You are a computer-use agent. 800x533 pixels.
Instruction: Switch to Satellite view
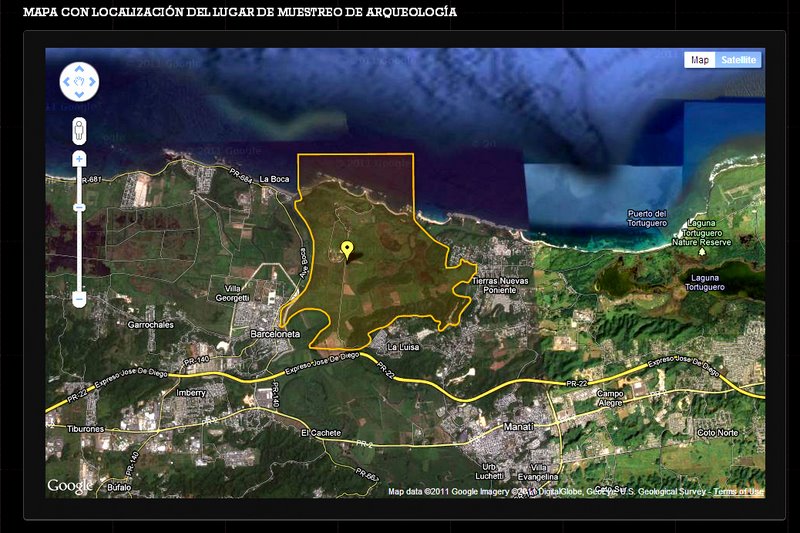point(739,60)
